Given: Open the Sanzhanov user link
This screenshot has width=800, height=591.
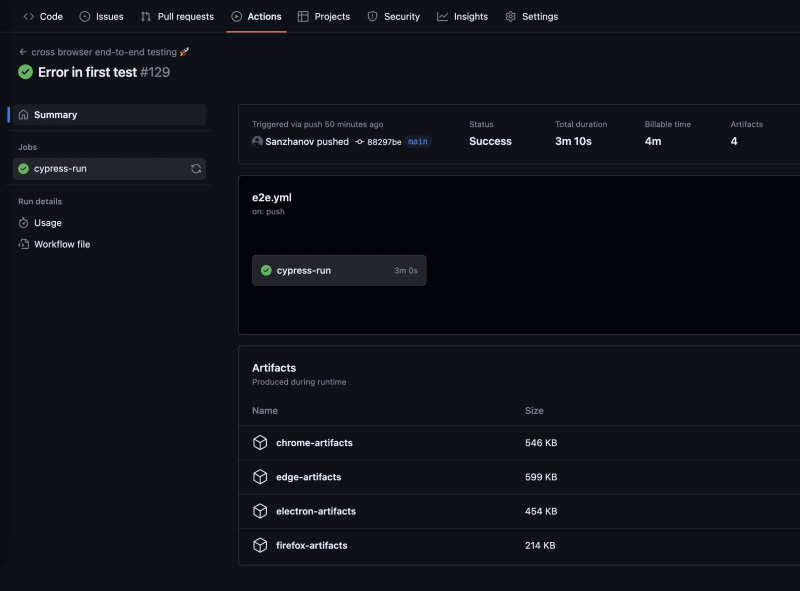Looking at the screenshot, I should coord(290,141).
